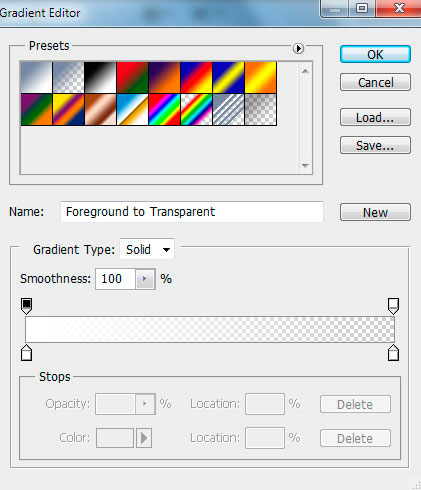Pick the Transparent Stripes gradient preset
The width and height of the screenshot is (421, 490).
[228, 110]
